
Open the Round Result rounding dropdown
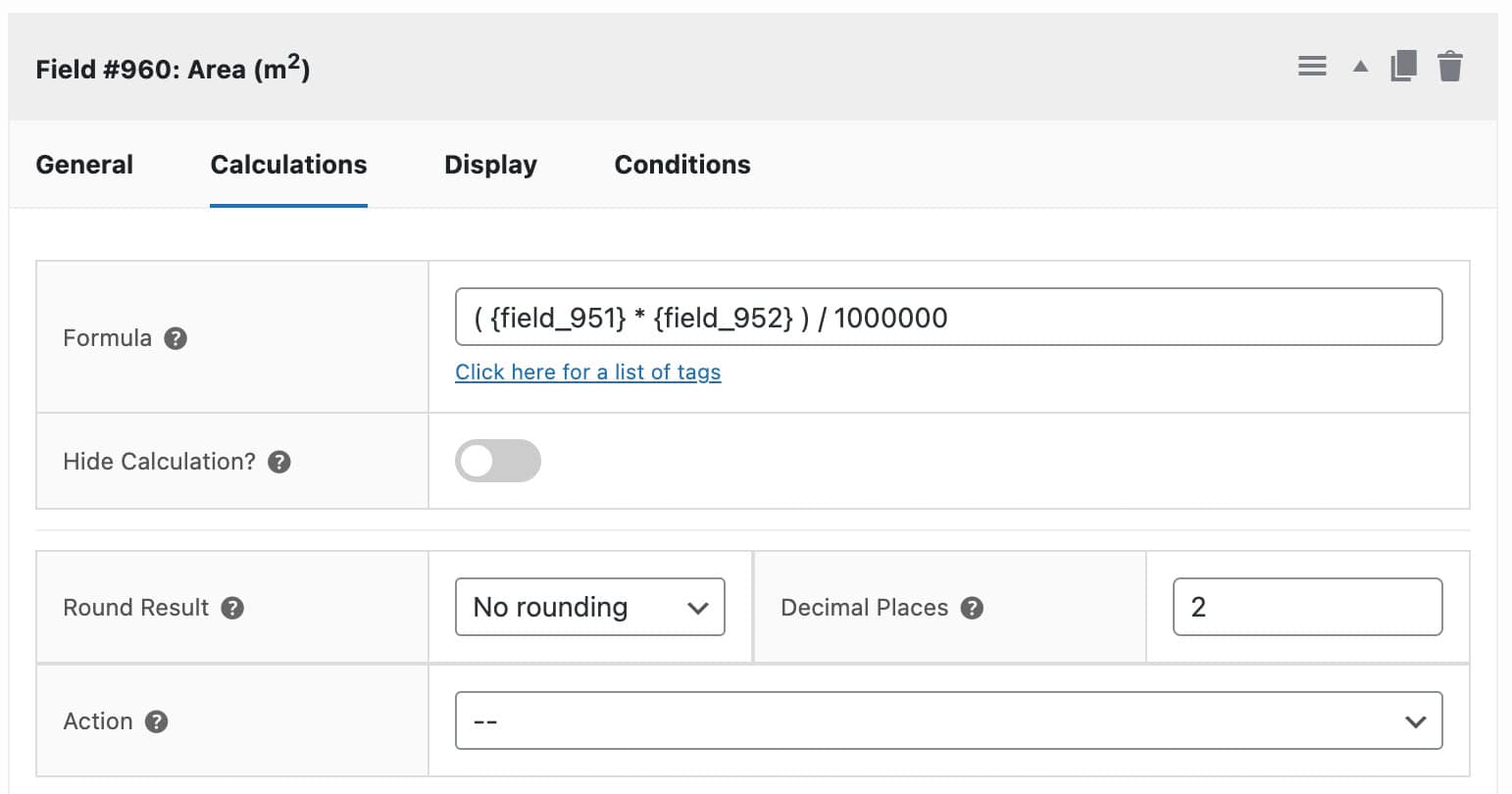(x=589, y=607)
